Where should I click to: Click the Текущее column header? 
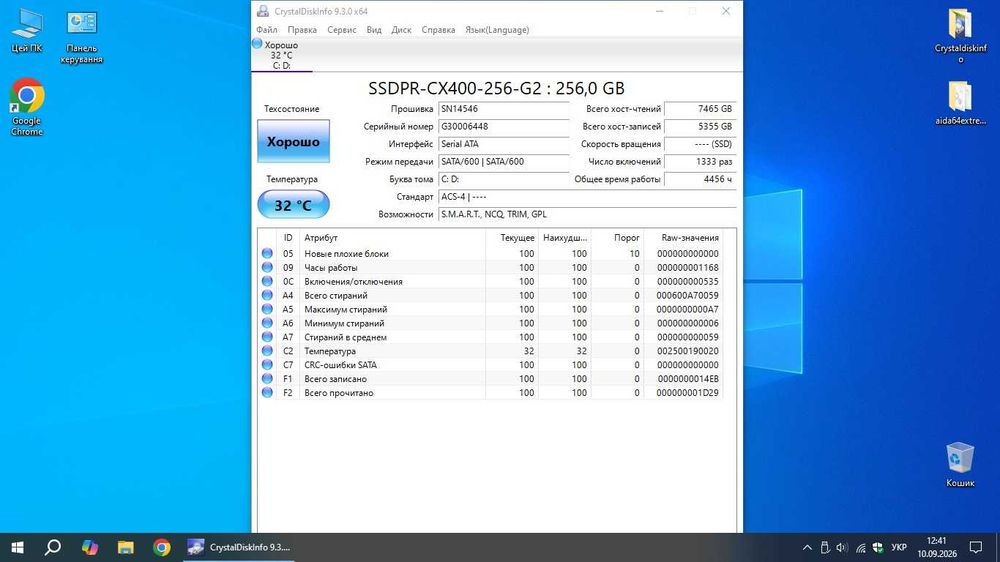512,237
